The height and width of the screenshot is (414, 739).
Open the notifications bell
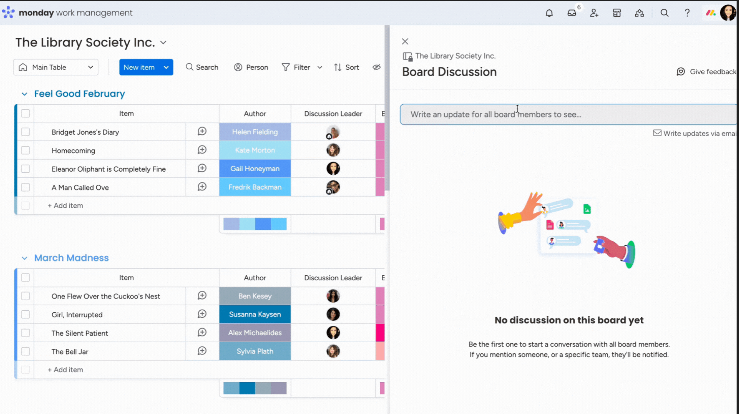coord(549,13)
